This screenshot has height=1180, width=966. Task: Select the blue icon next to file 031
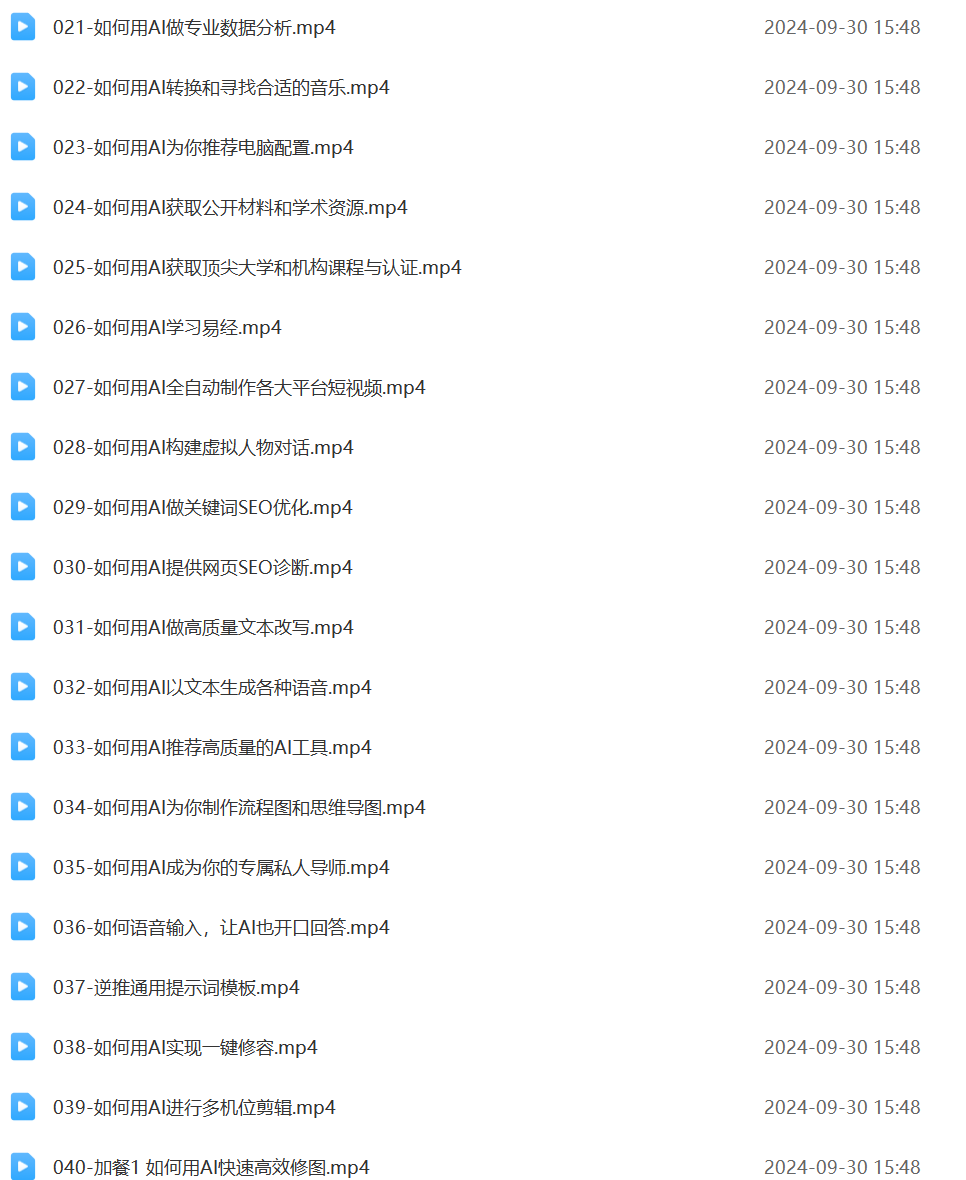[23, 627]
